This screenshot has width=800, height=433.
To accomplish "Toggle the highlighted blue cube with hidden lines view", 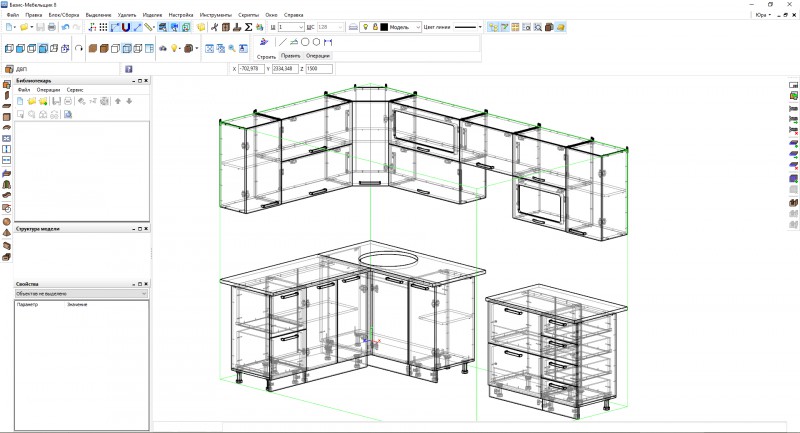I will coord(43,48).
